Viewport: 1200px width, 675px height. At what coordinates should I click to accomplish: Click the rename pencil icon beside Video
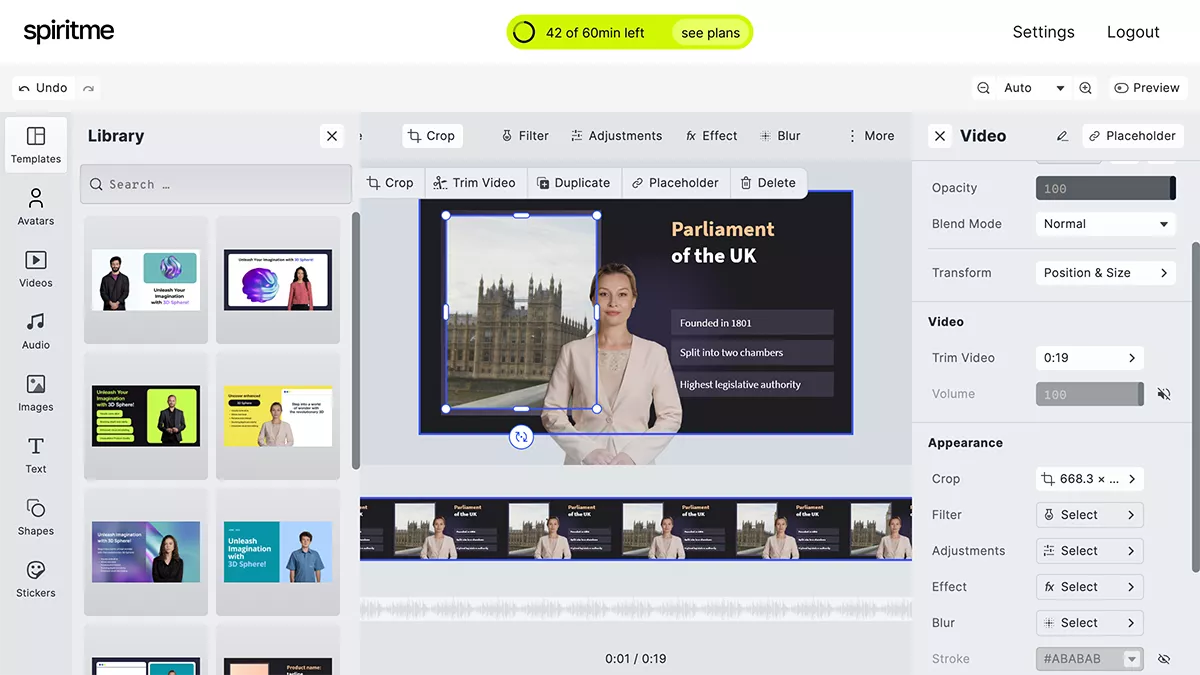click(x=1061, y=136)
